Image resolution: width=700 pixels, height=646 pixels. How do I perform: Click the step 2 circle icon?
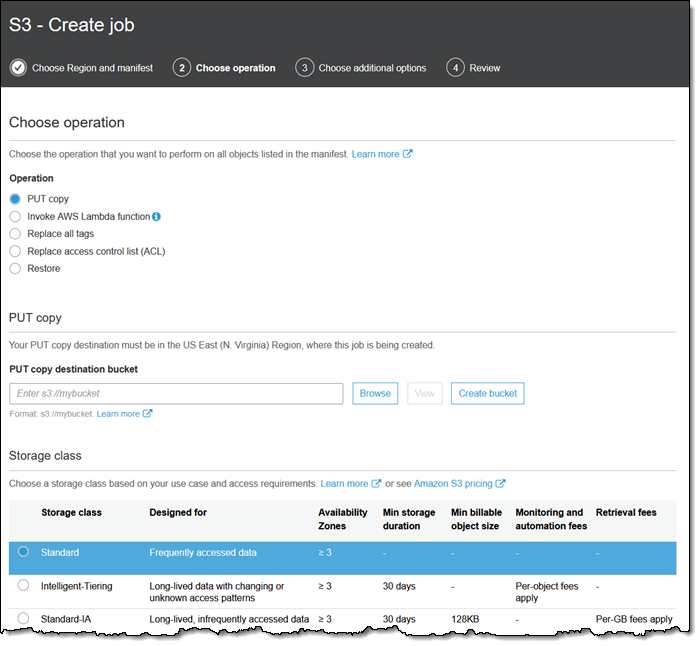[182, 68]
